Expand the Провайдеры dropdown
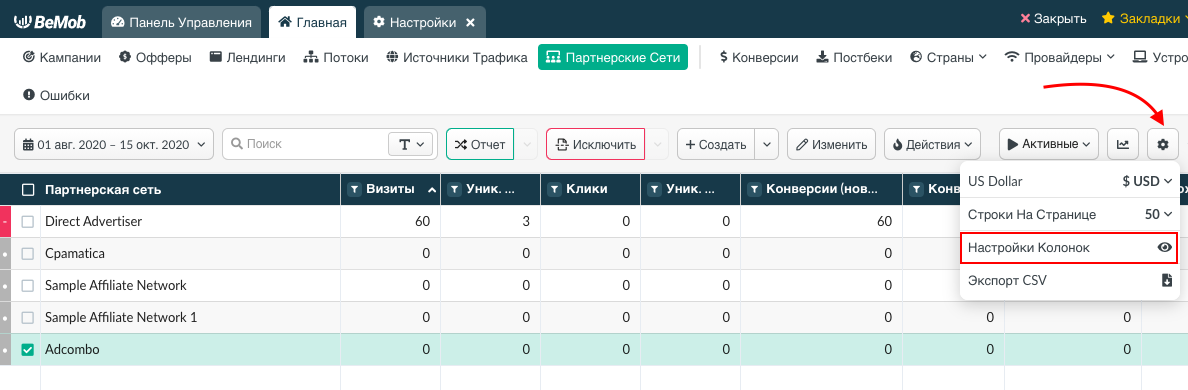 click(x=1059, y=57)
